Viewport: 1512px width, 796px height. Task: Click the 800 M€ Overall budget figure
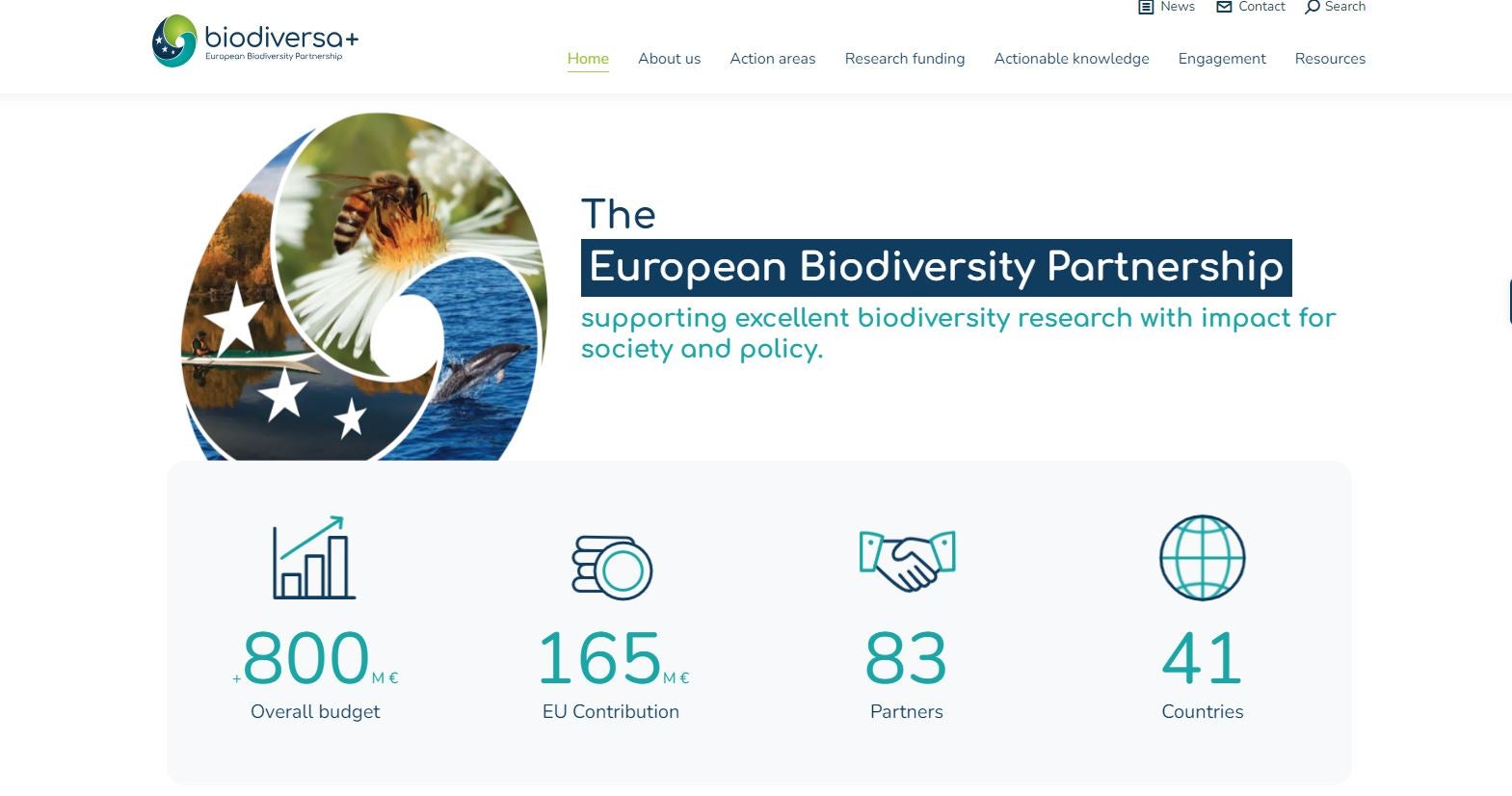point(315,659)
